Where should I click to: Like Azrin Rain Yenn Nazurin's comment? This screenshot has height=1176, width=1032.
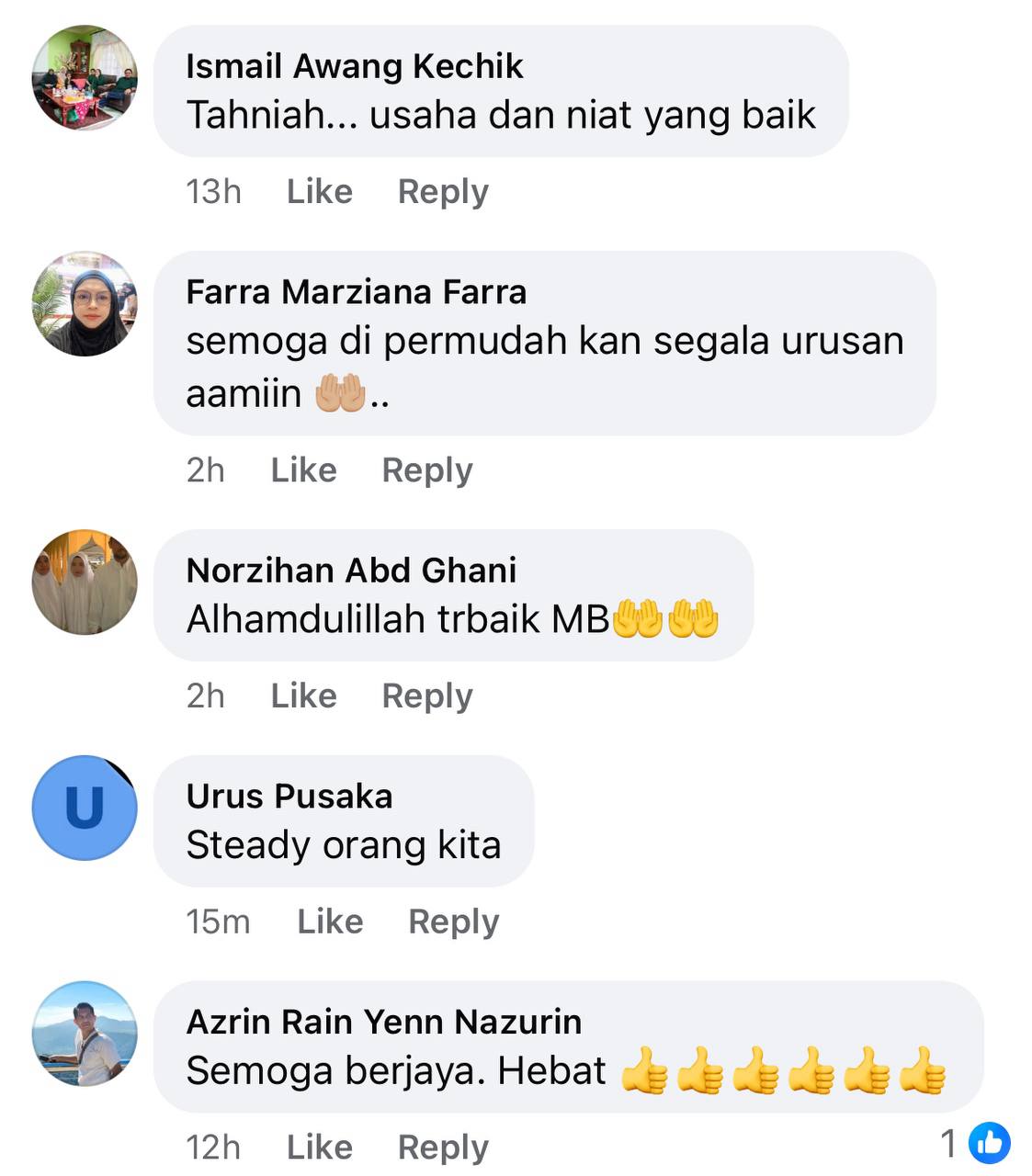click(320, 1147)
